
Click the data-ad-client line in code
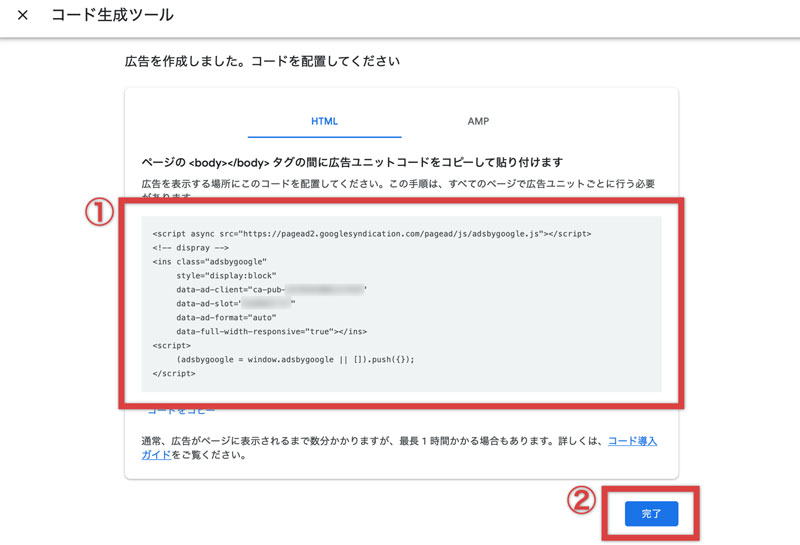point(271,289)
